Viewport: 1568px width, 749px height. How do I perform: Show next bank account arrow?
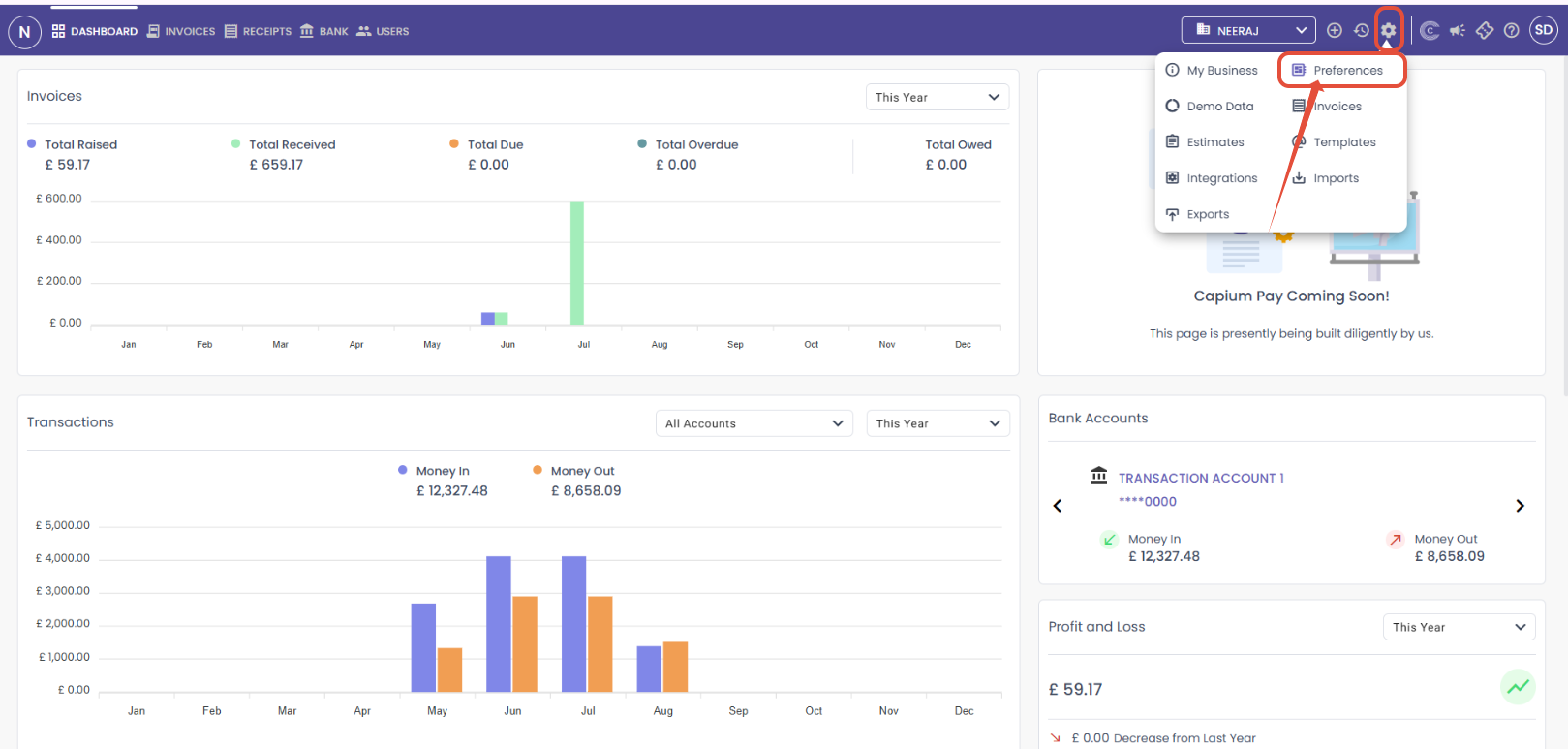(1520, 506)
